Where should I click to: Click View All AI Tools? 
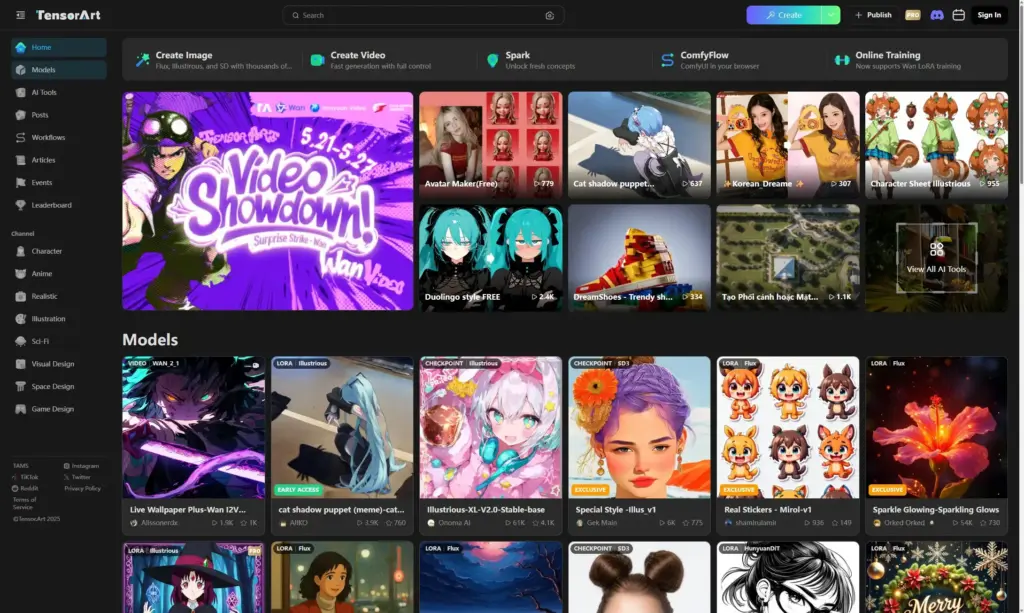936,258
